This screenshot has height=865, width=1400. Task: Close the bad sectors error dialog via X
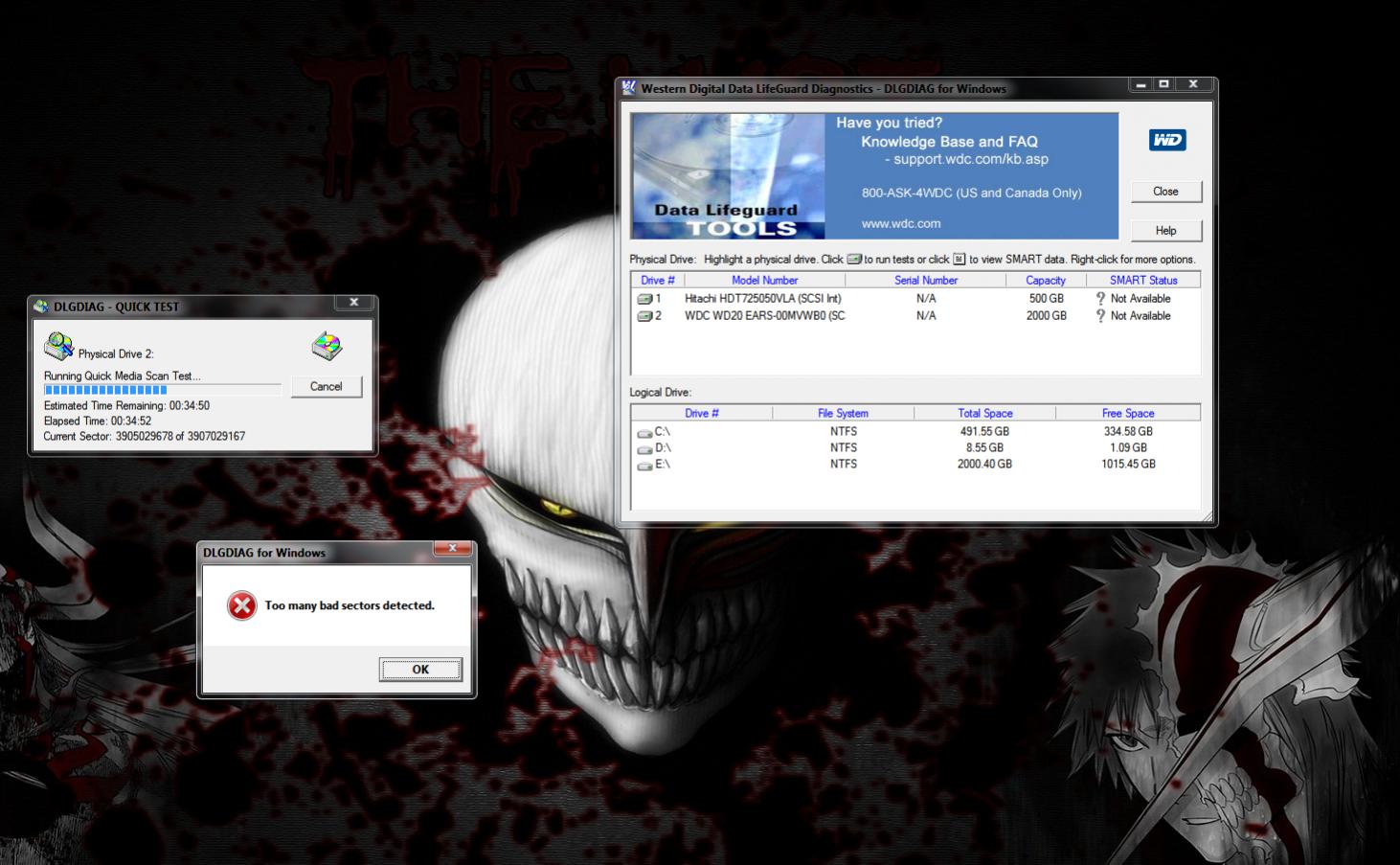coord(452,548)
